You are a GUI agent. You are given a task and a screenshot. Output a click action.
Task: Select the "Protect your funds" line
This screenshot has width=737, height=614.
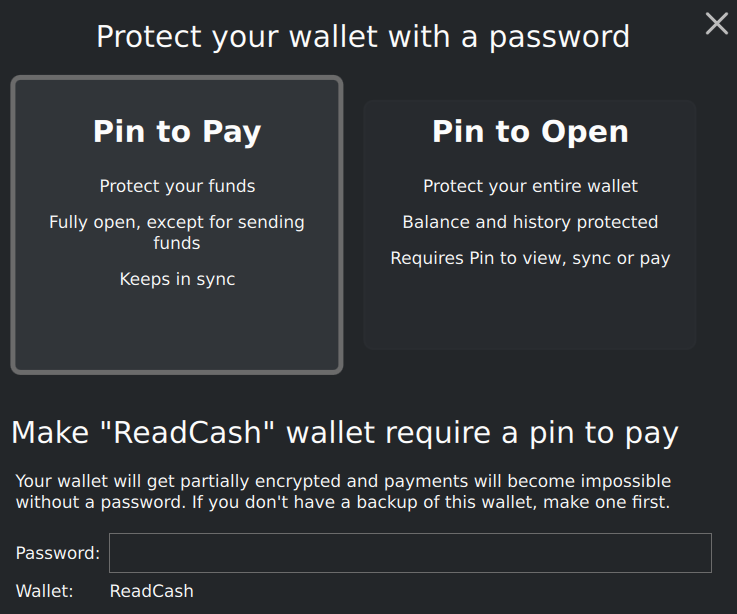[x=177, y=186]
